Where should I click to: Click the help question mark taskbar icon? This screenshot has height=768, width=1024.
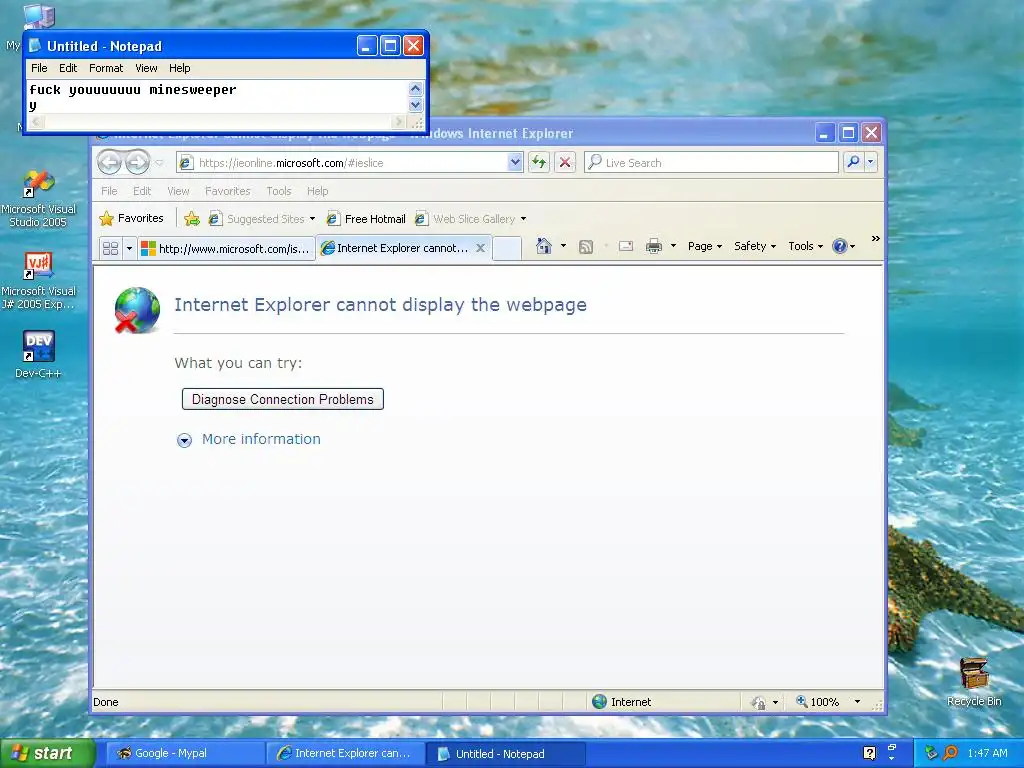click(869, 753)
